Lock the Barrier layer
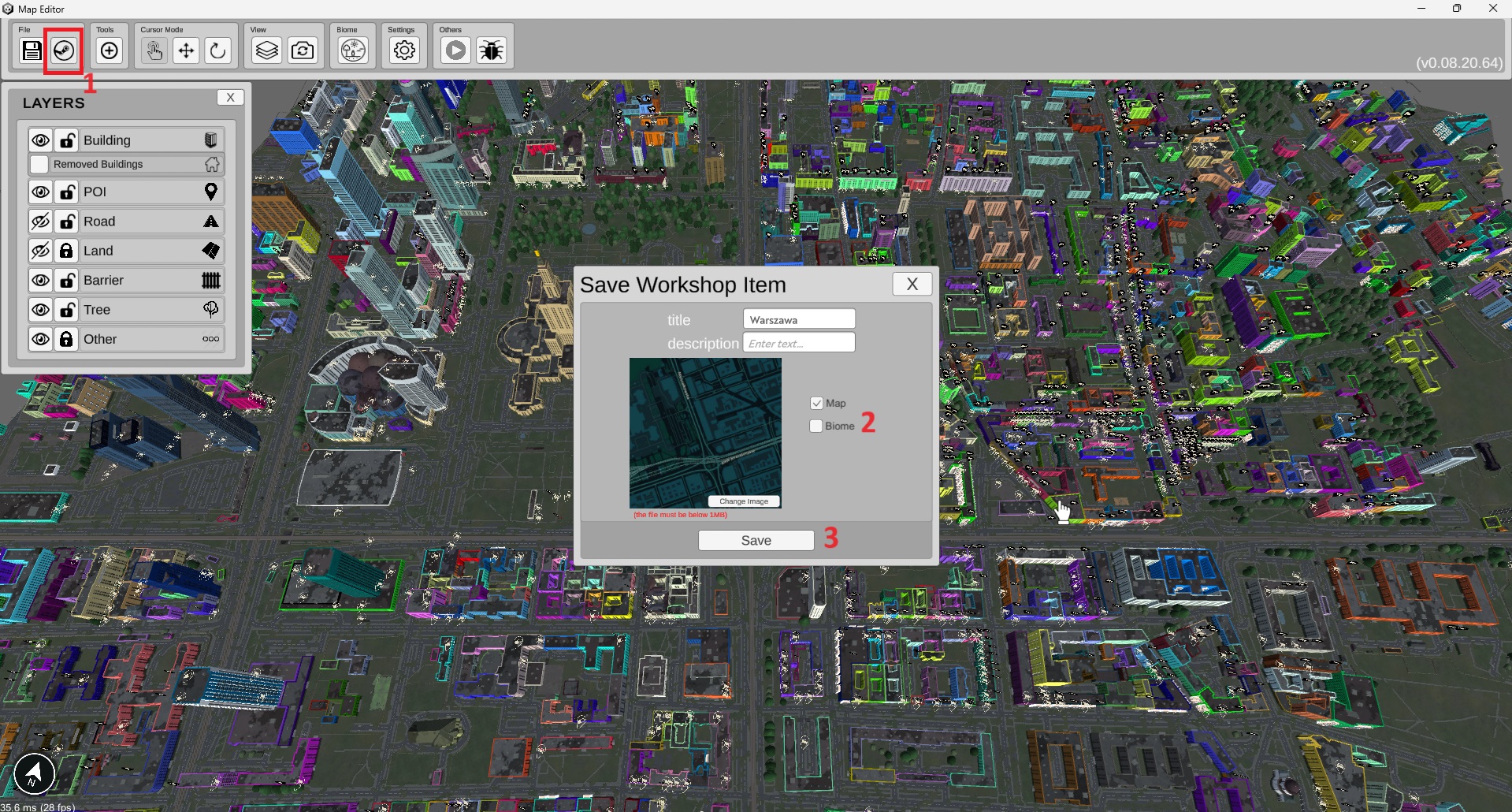The height and width of the screenshot is (812, 1512). (x=67, y=280)
